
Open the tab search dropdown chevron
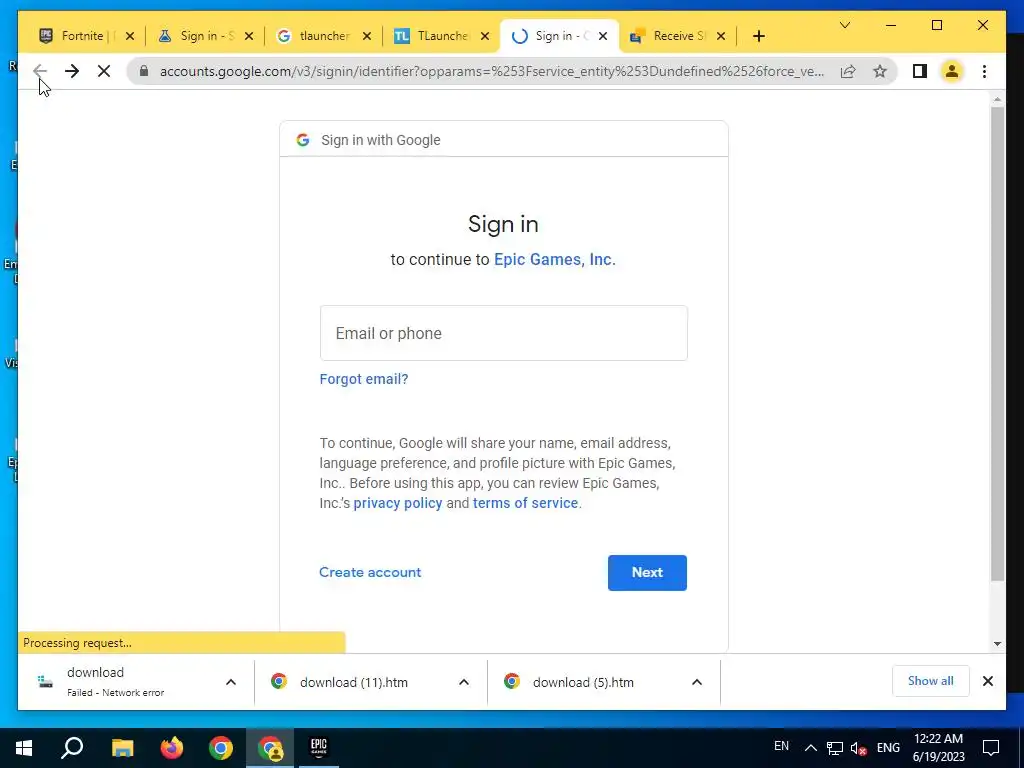[x=844, y=25]
